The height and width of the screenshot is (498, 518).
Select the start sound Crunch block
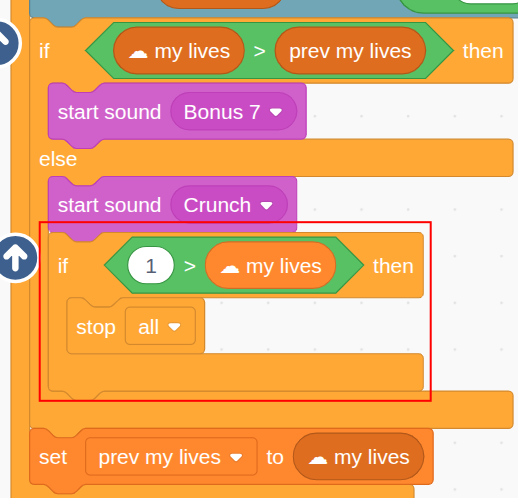pos(172,204)
